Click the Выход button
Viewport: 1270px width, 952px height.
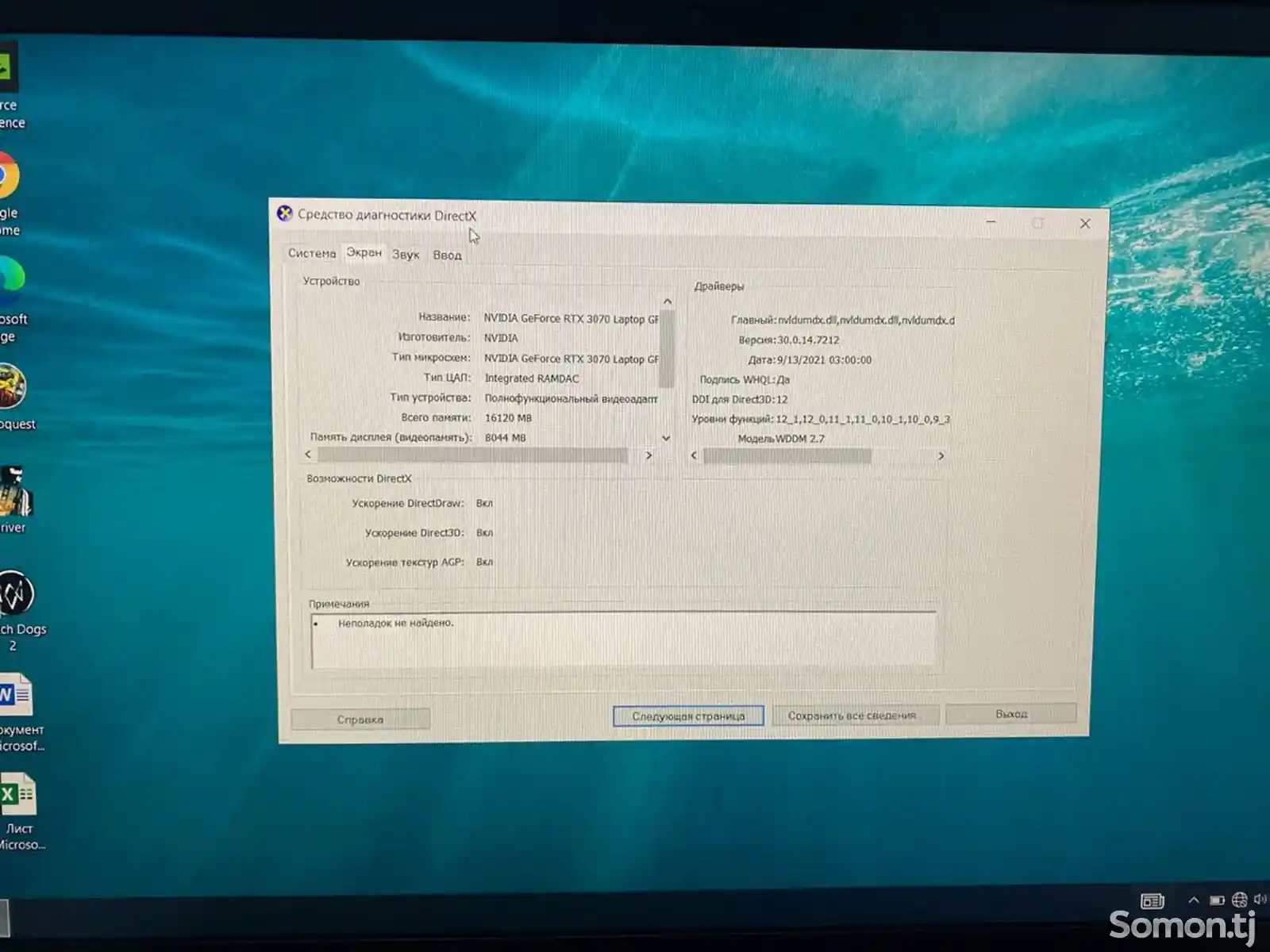[x=1011, y=714]
